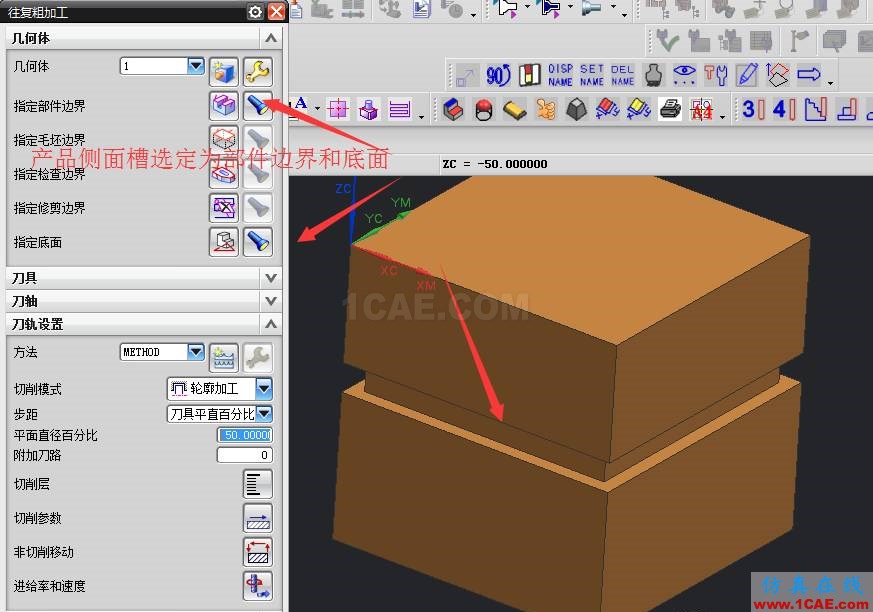Click the 指定底面 label text

click(38, 242)
